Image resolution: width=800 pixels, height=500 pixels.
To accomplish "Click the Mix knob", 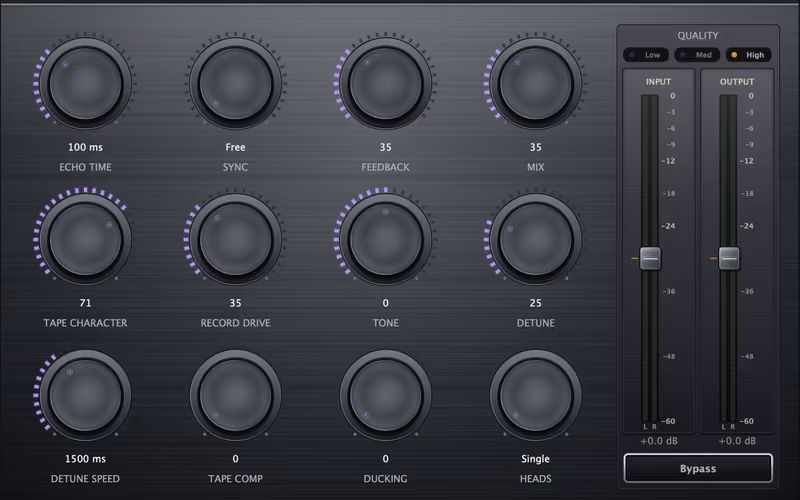I will point(535,83).
